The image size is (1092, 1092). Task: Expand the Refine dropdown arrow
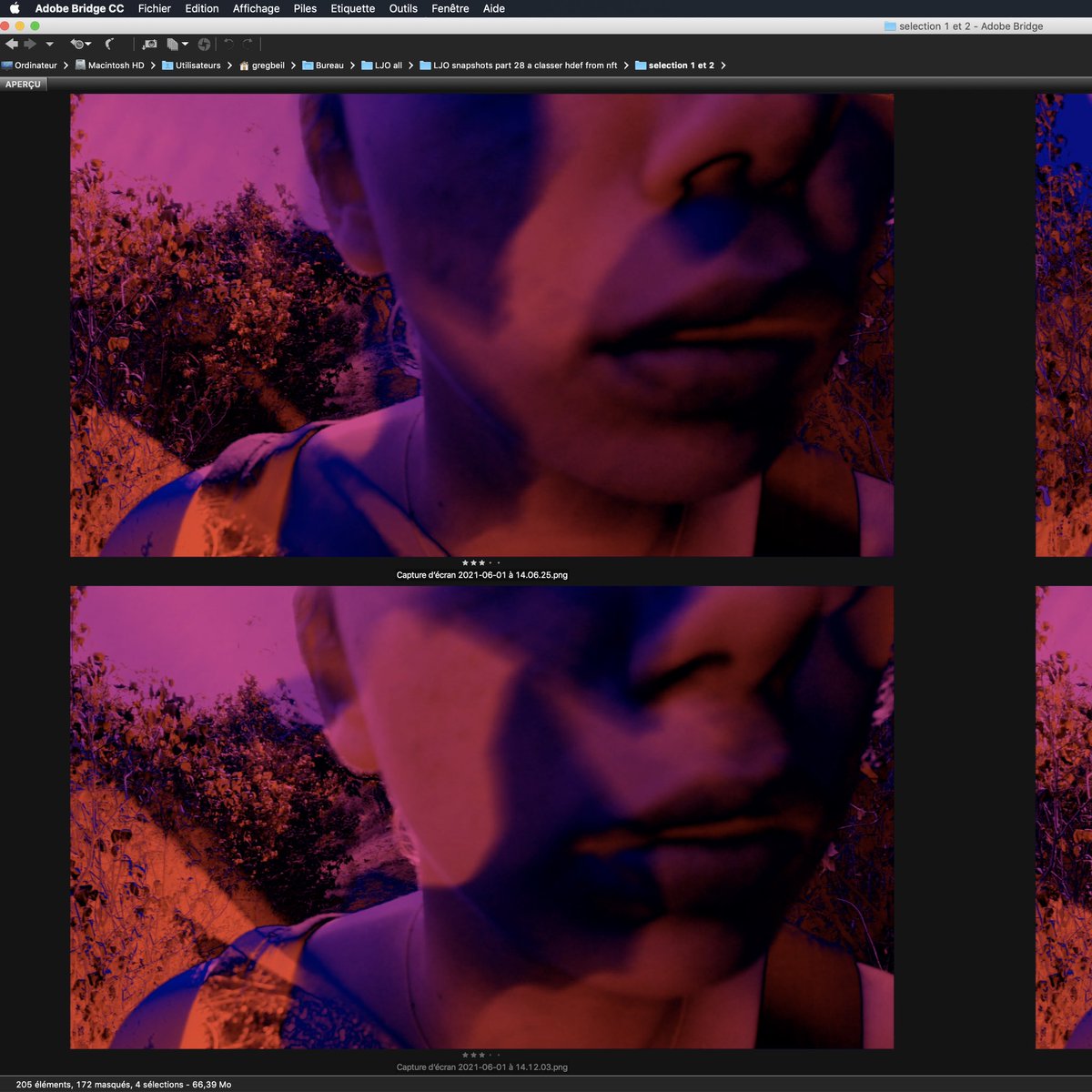coord(185,44)
